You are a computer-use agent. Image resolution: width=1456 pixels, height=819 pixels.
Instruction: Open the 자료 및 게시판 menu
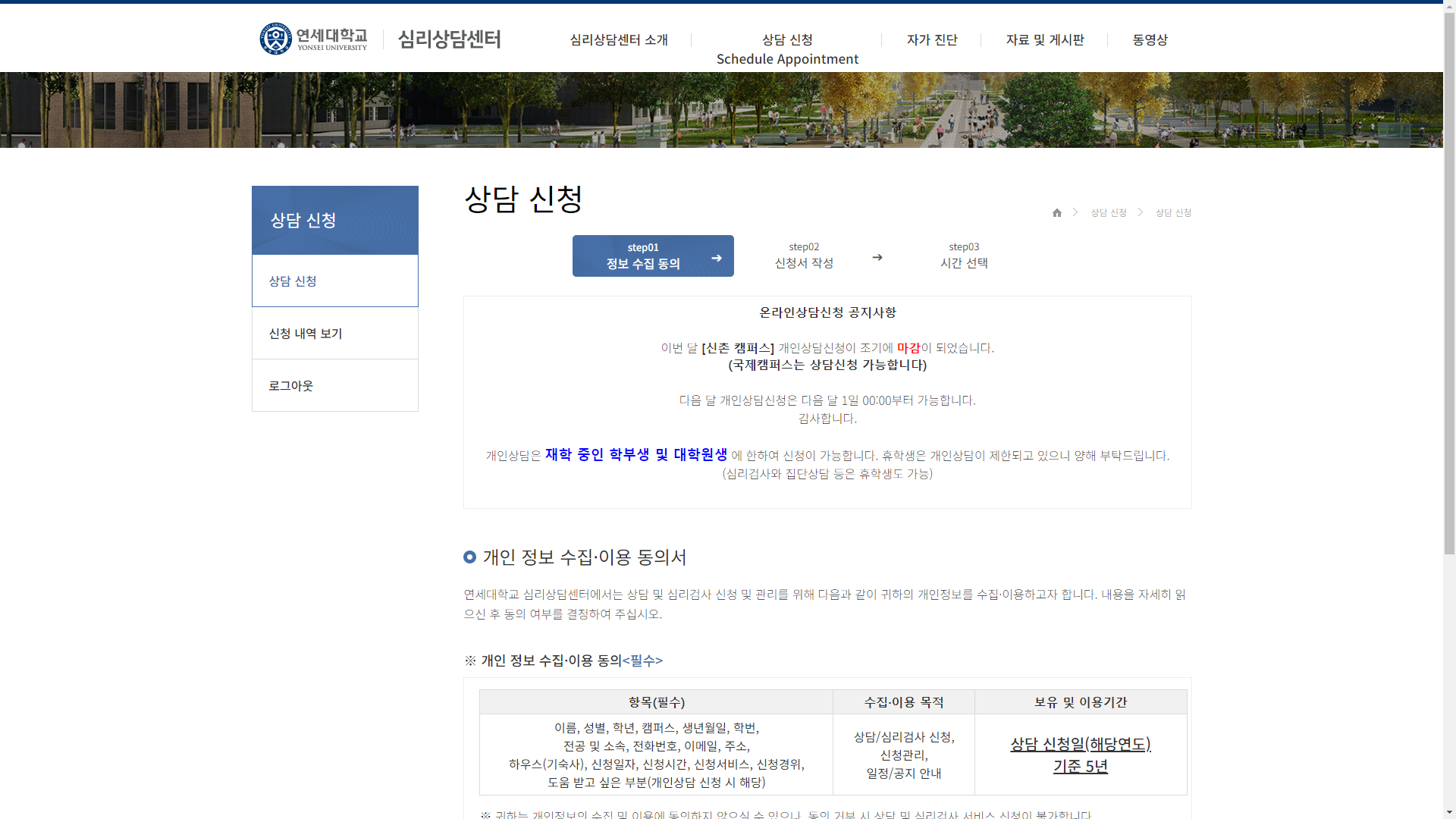[x=1045, y=39]
